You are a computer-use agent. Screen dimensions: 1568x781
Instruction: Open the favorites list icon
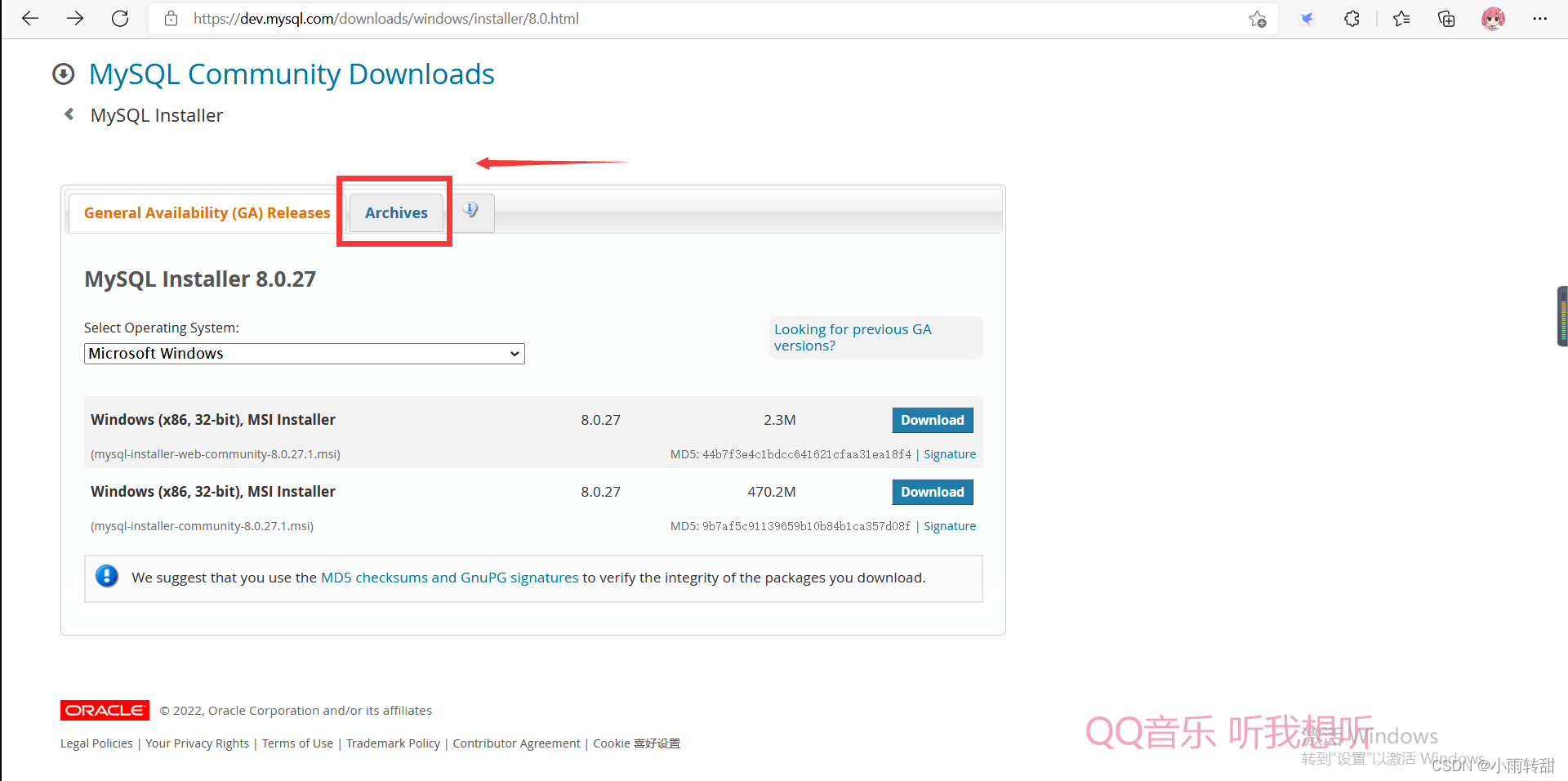coord(1401,18)
